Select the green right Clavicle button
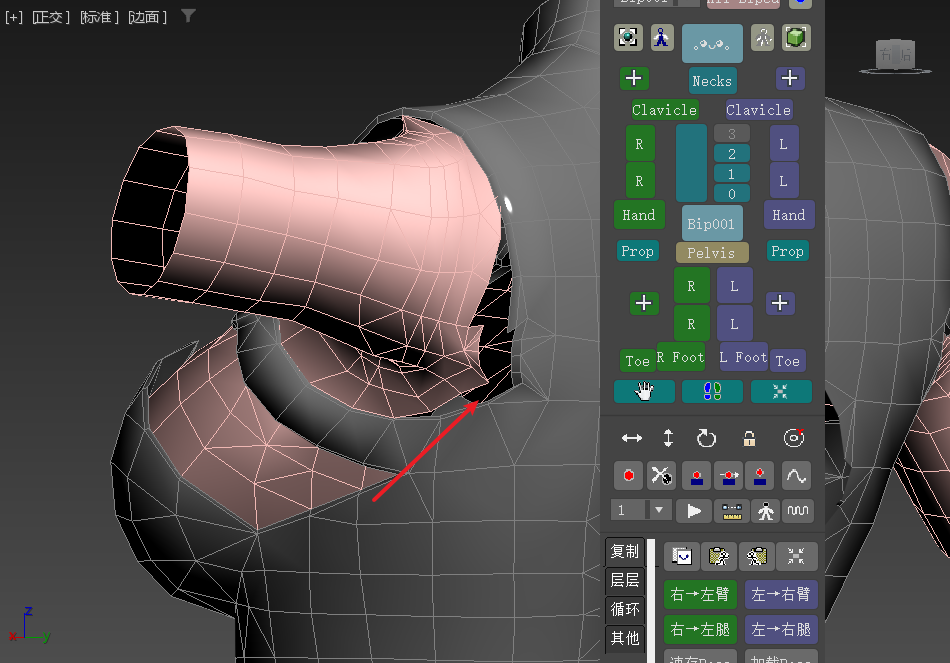The height and width of the screenshot is (663, 950). [x=665, y=110]
